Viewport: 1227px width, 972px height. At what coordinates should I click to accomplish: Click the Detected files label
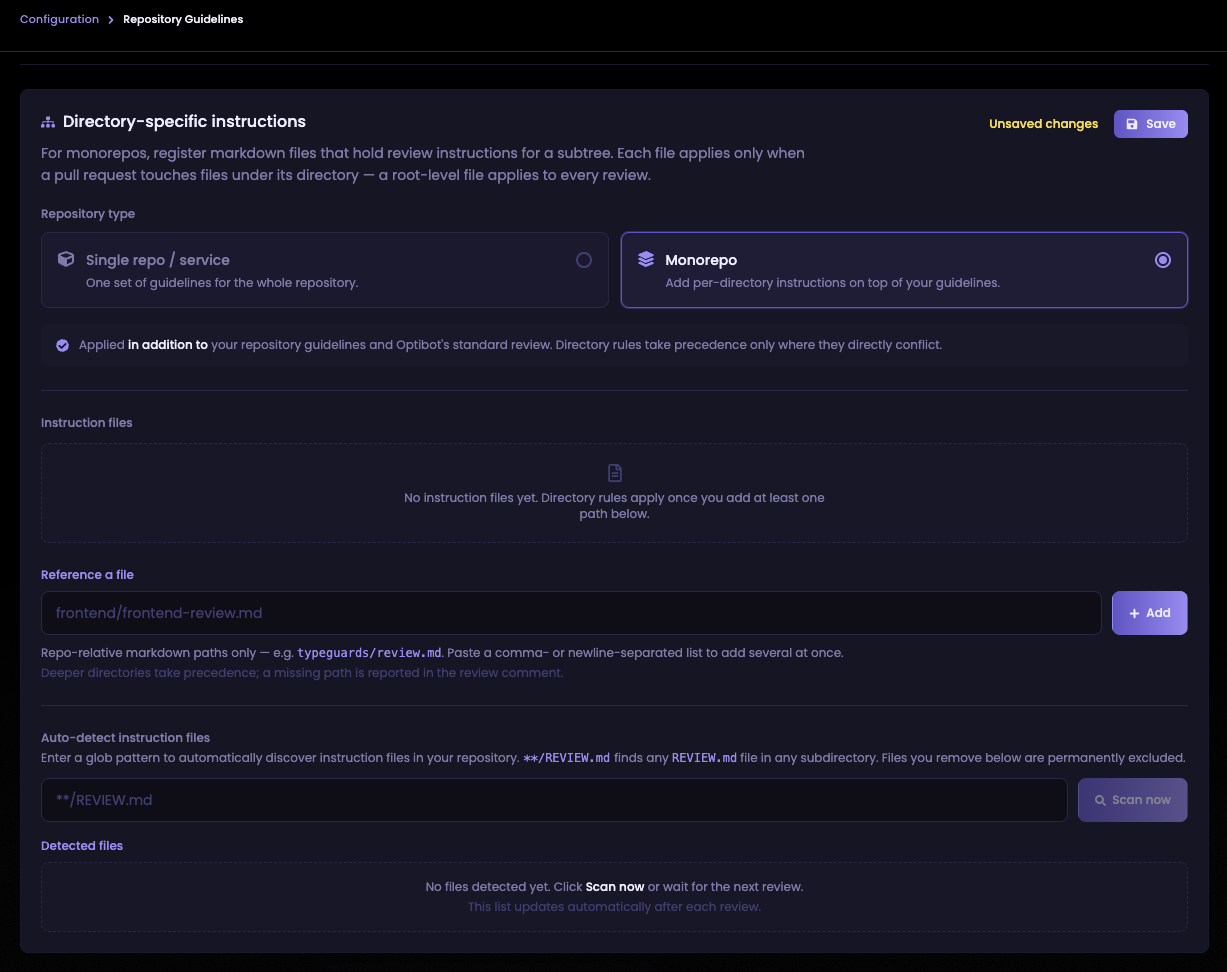(82, 846)
